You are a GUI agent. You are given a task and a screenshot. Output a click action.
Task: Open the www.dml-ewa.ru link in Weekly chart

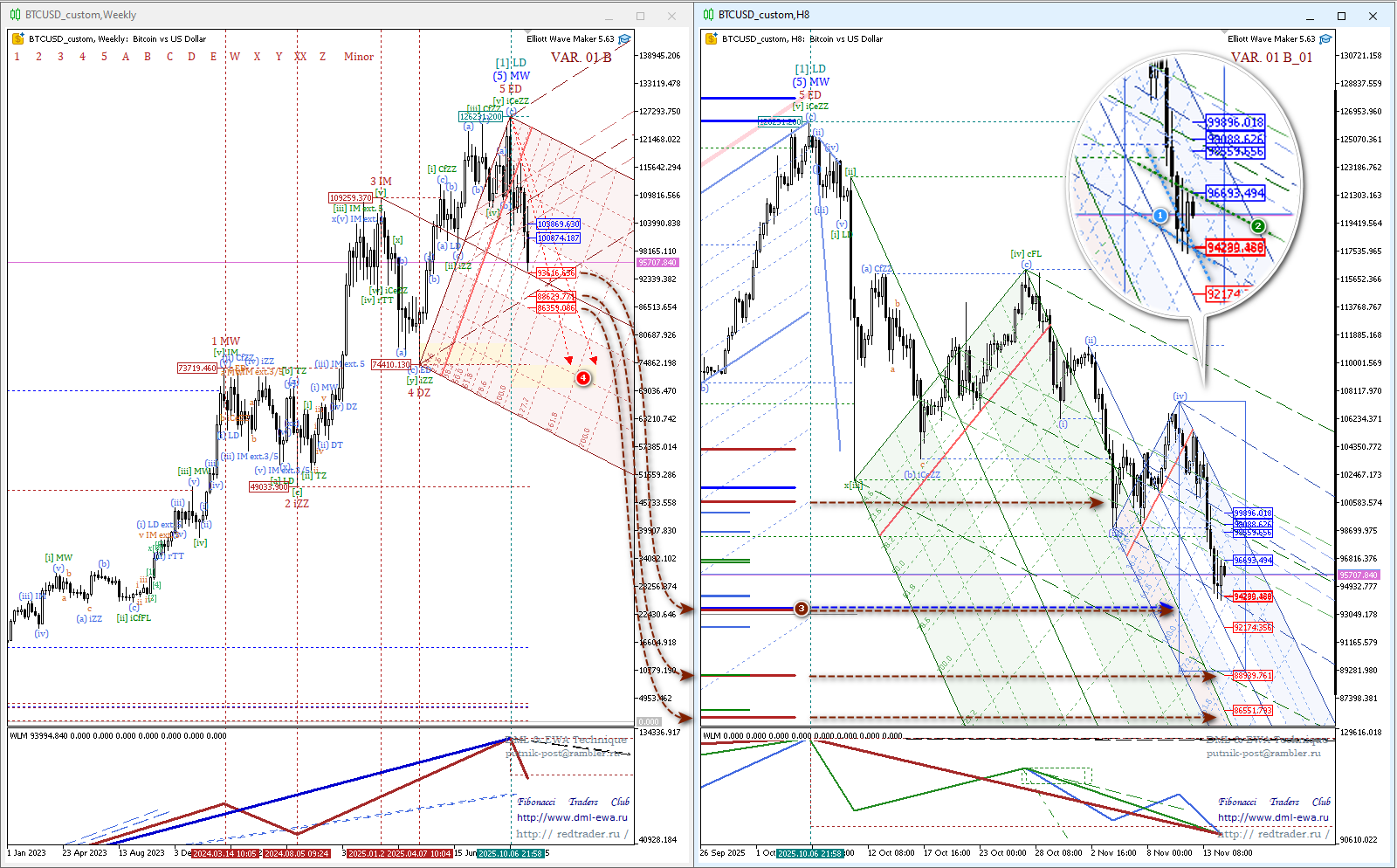572,818
